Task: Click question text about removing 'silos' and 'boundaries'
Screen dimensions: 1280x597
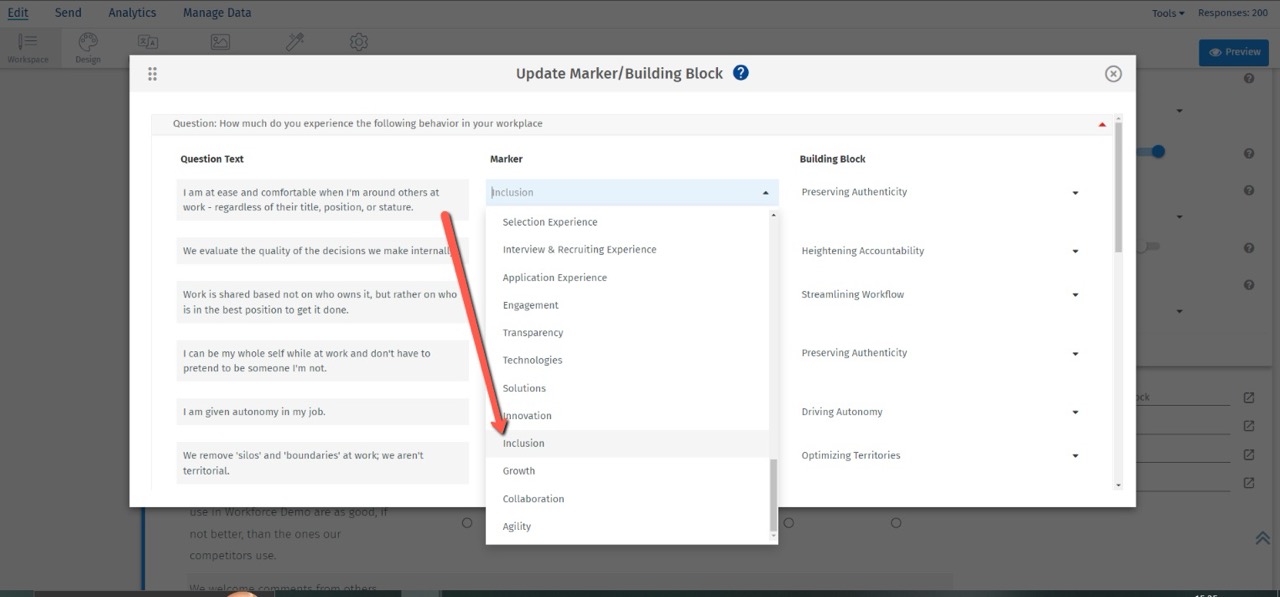Action: point(323,463)
